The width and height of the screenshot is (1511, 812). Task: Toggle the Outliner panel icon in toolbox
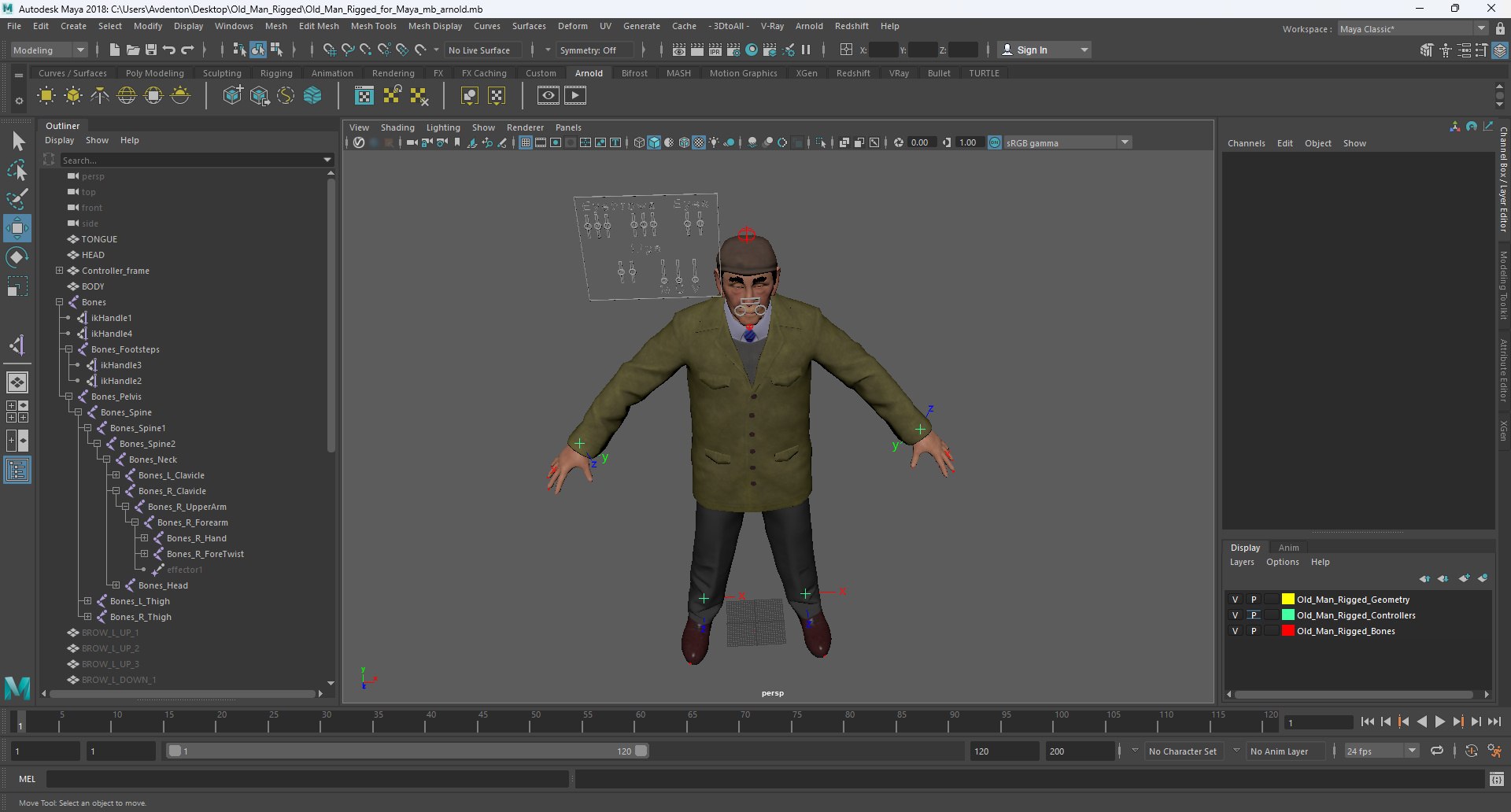click(17, 471)
